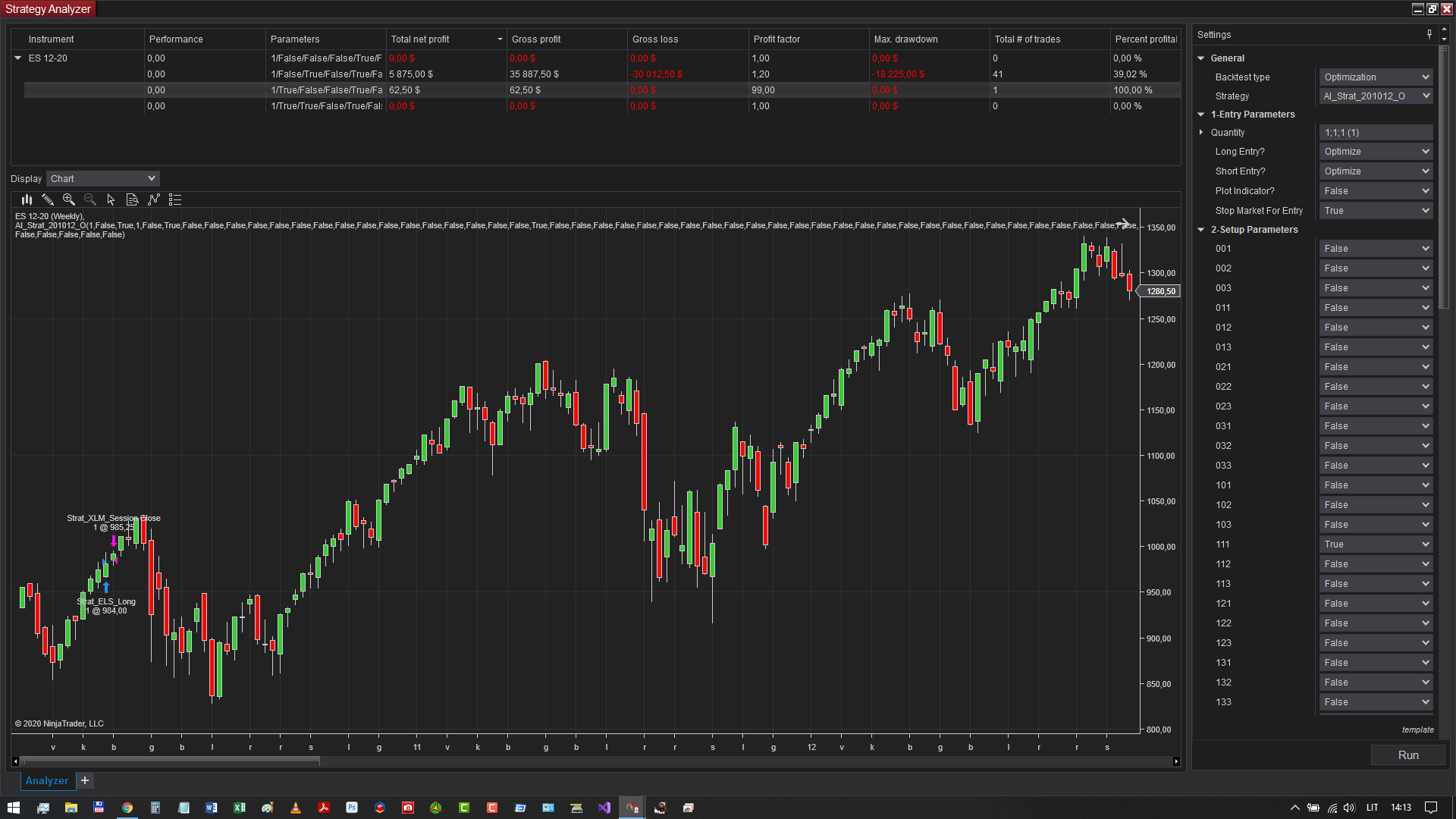Toggle the Stop Market For Entry setting
Viewport: 1456px width, 819px height.
[x=1376, y=211]
